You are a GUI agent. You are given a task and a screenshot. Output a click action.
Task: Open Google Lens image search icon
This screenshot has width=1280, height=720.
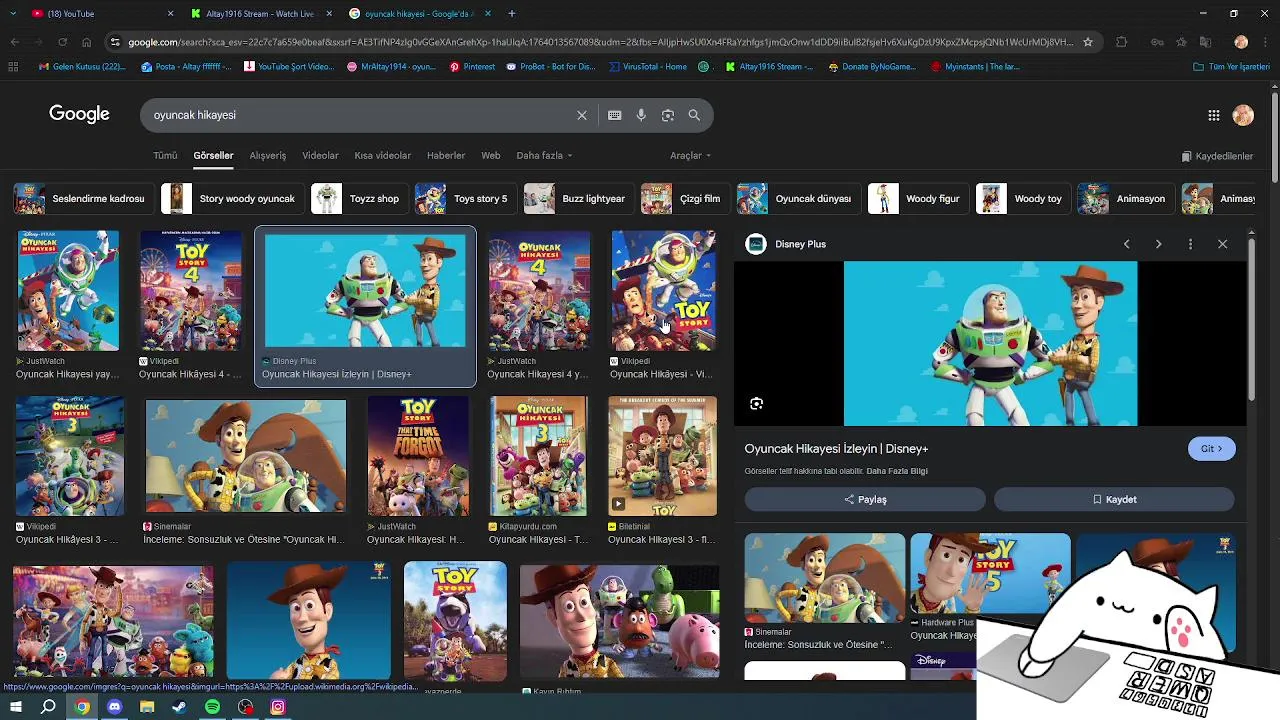[668, 115]
